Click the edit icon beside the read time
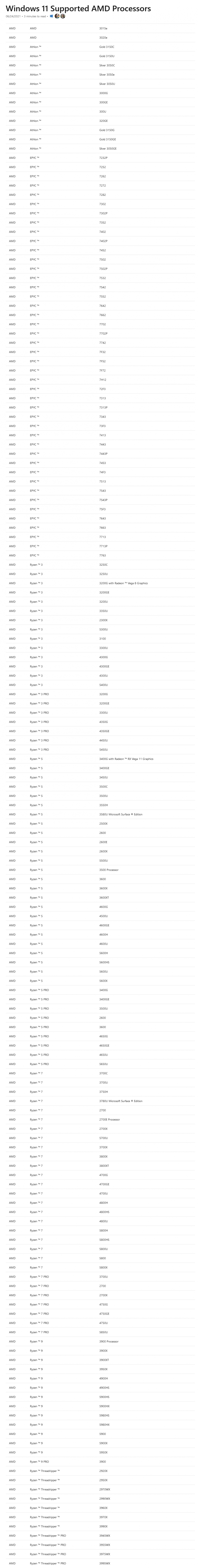 (x=52, y=16)
